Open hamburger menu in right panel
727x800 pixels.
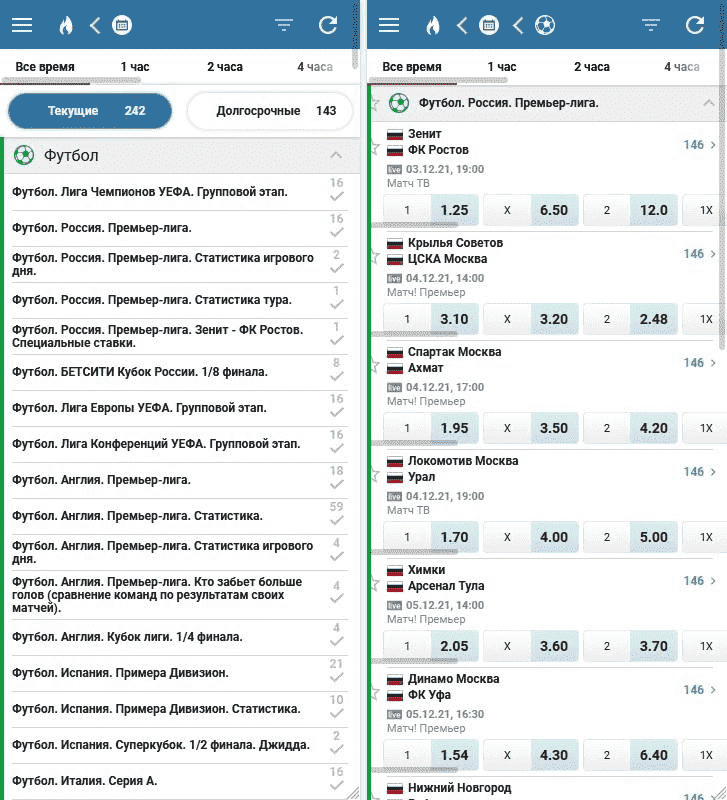[x=389, y=25]
